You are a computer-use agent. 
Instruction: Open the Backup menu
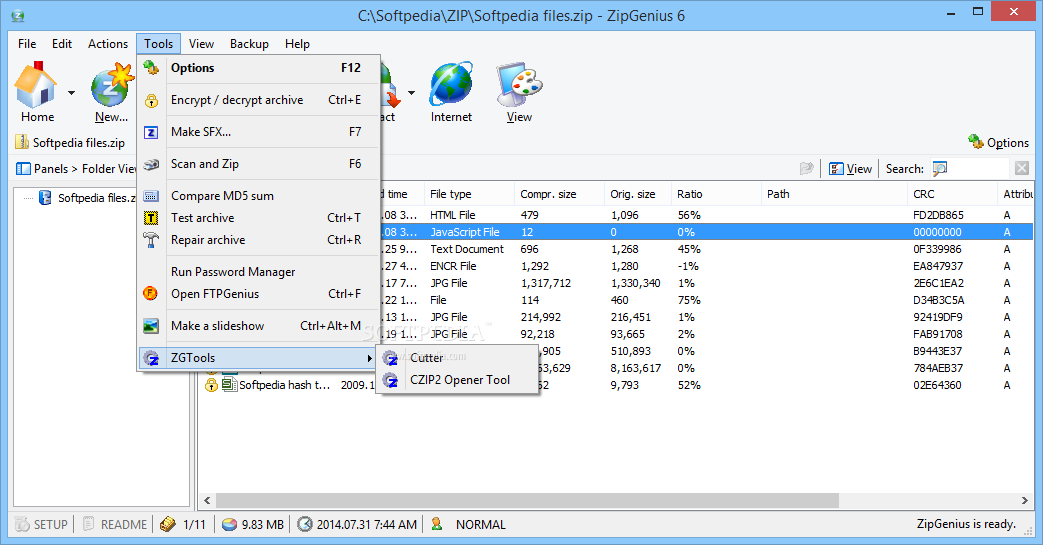[249, 44]
